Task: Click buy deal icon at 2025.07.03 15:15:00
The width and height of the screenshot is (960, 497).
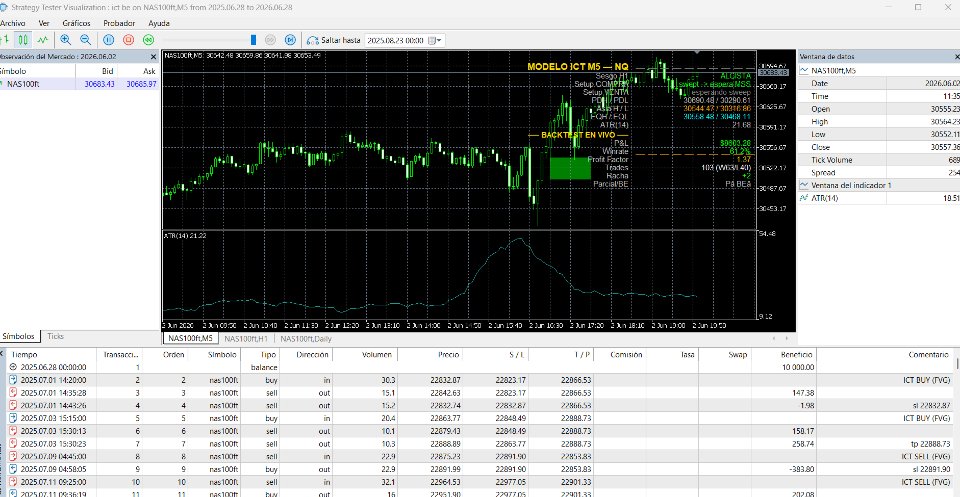Action: point(13,418)
